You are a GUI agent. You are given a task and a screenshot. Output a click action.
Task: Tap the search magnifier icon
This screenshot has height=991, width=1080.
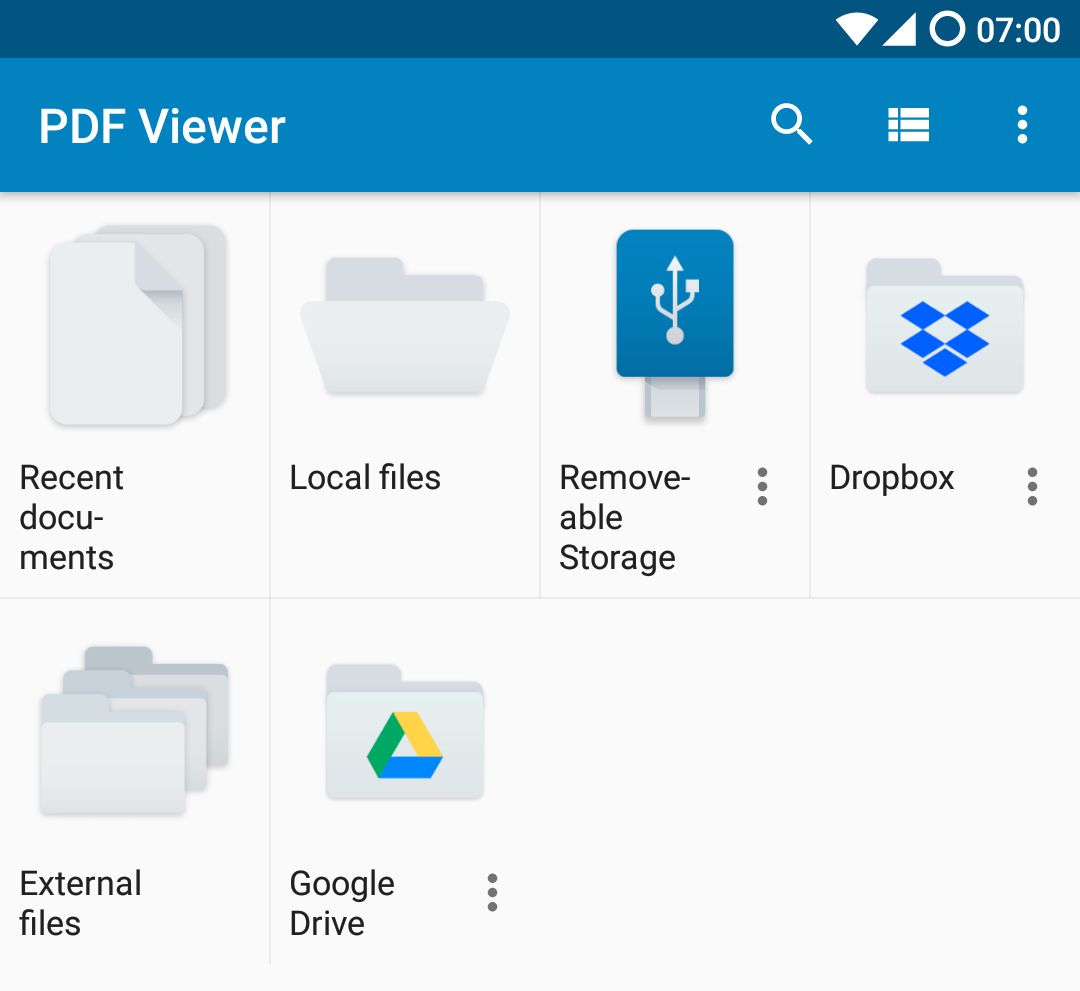791,125
